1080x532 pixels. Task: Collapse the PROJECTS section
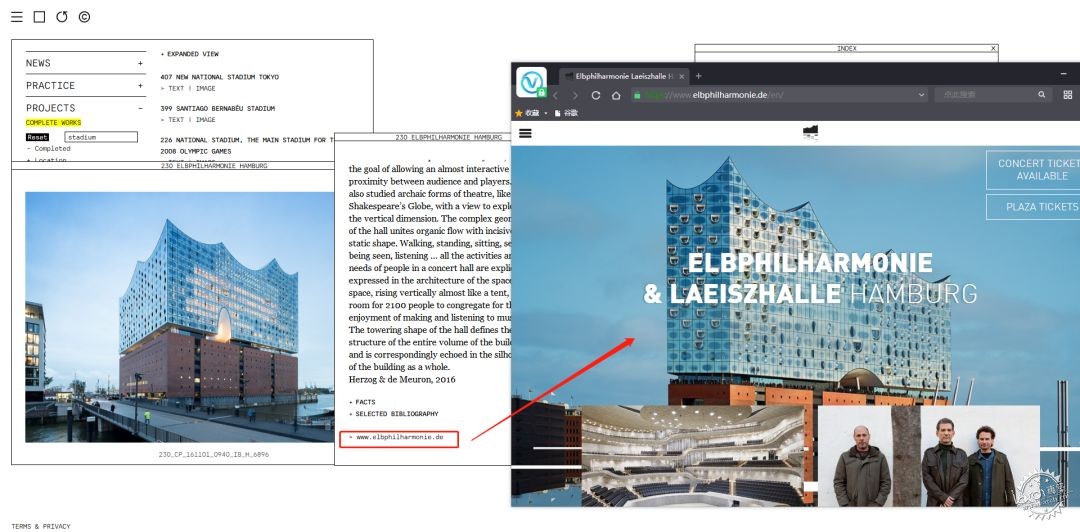click(x=141, y=108)
